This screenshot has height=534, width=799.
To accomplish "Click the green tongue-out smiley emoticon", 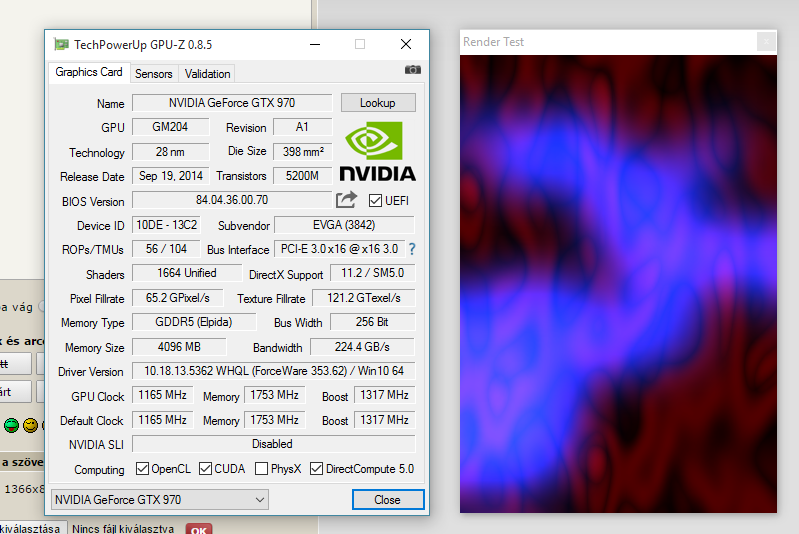I will tap(11, 425).
